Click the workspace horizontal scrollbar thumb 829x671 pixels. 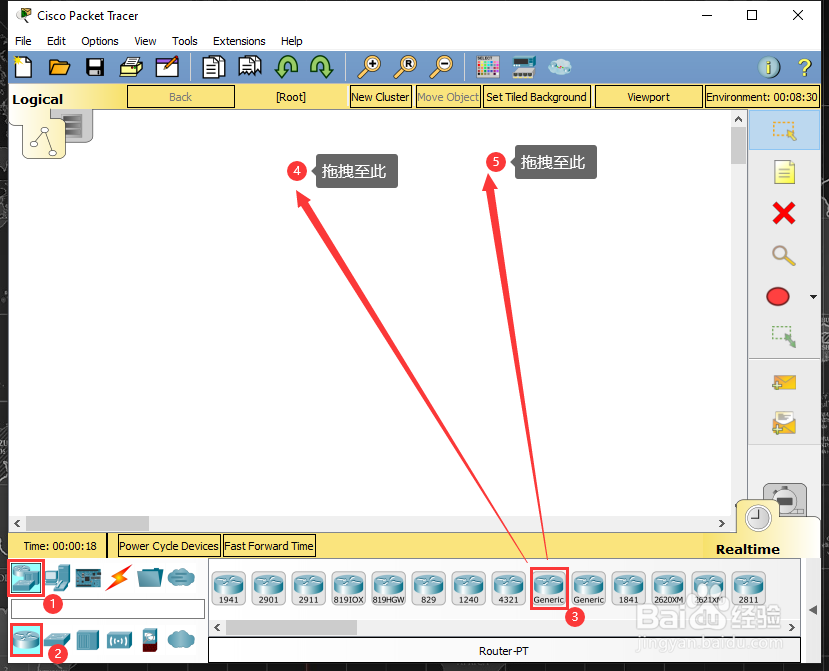[x=88, y=523]
